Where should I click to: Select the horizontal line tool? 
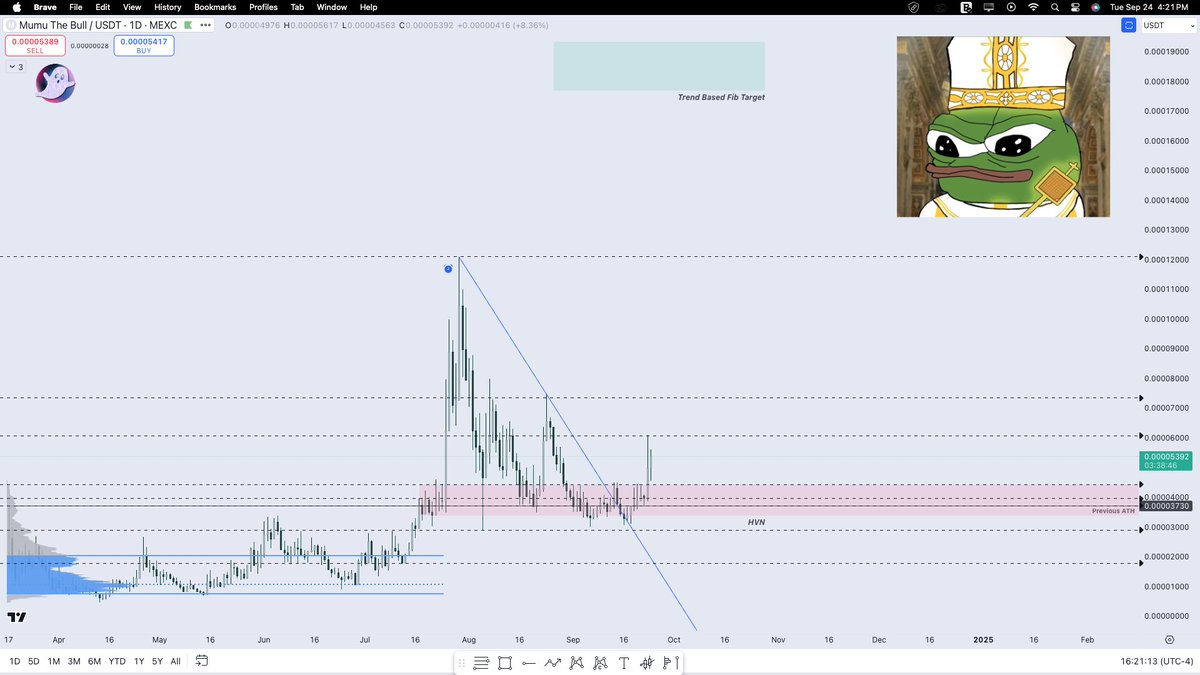(530, 662)
